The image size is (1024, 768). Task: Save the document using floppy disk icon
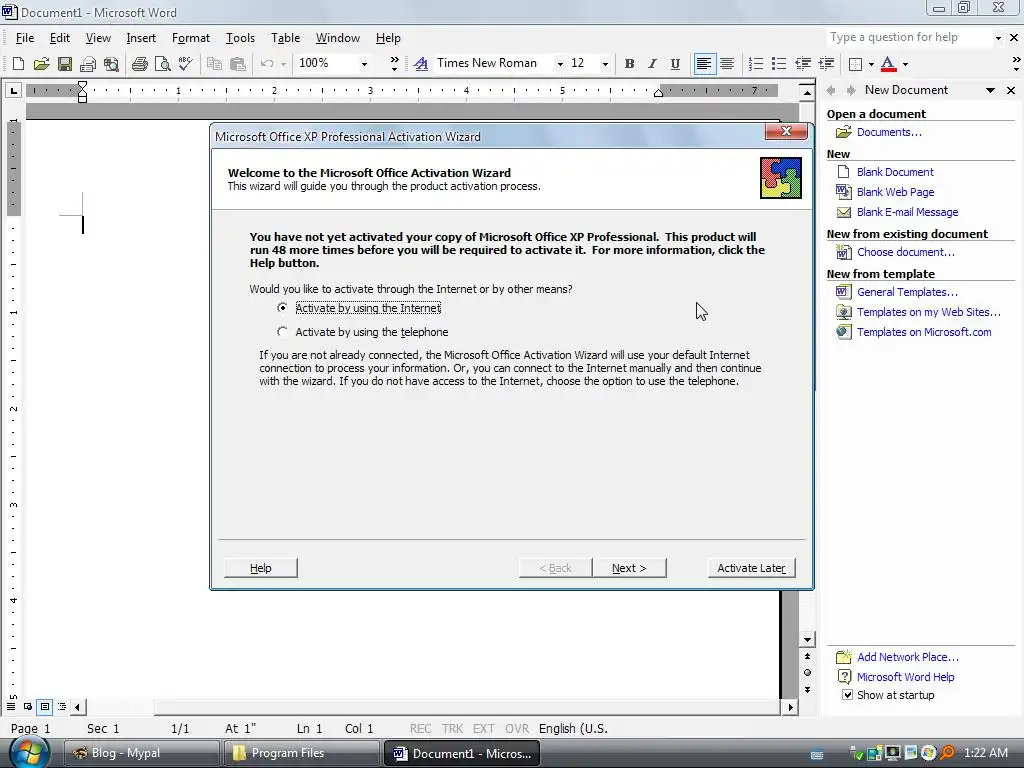65,63
